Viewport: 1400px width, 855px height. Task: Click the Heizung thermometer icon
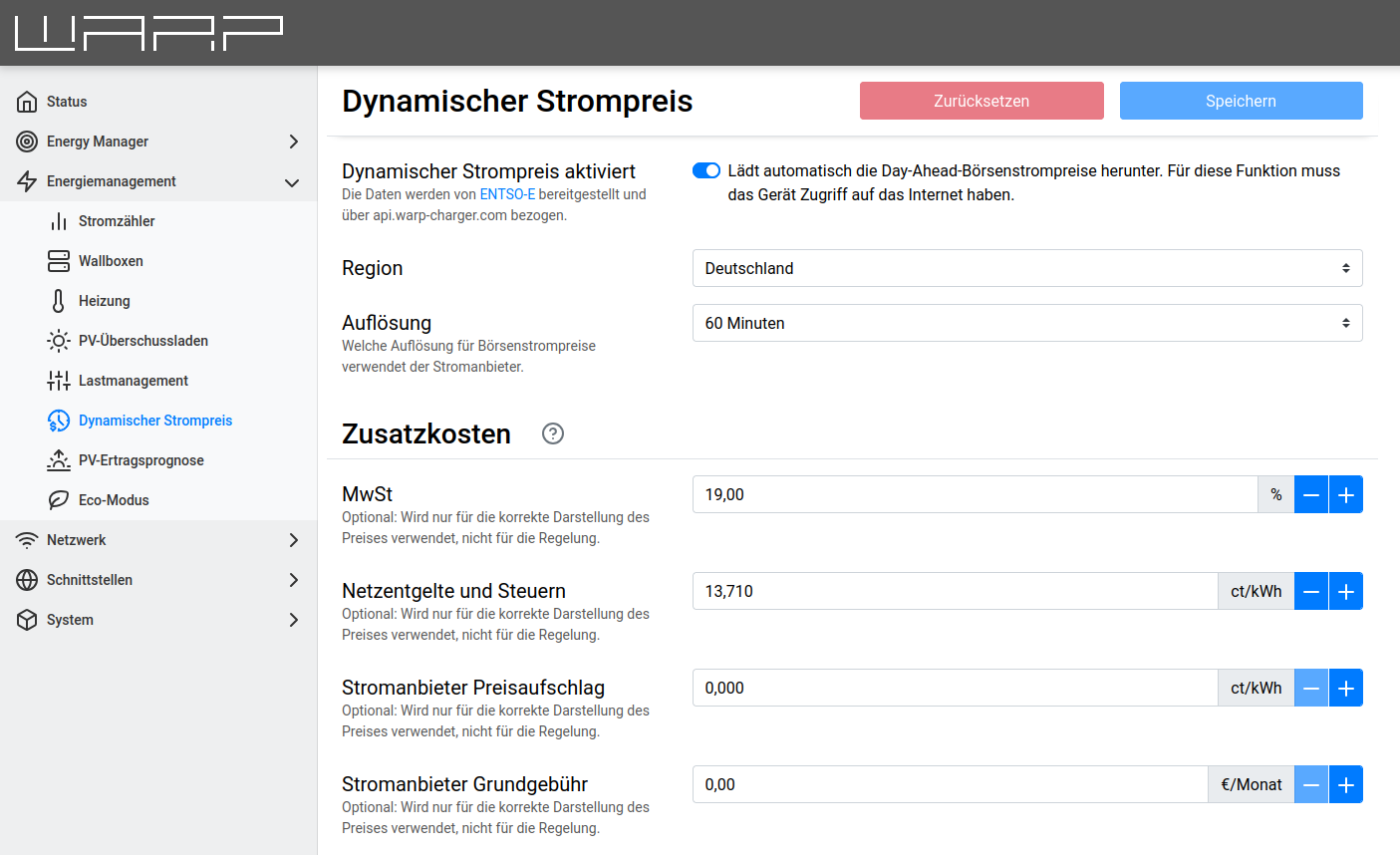(59, 301)
